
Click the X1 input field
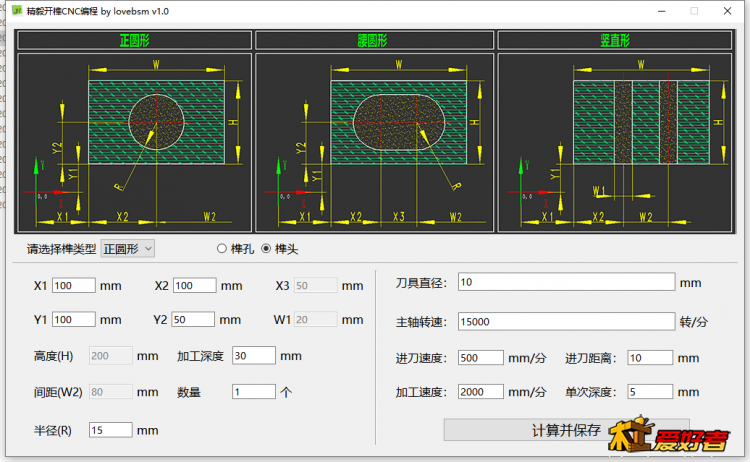(74, 286)
